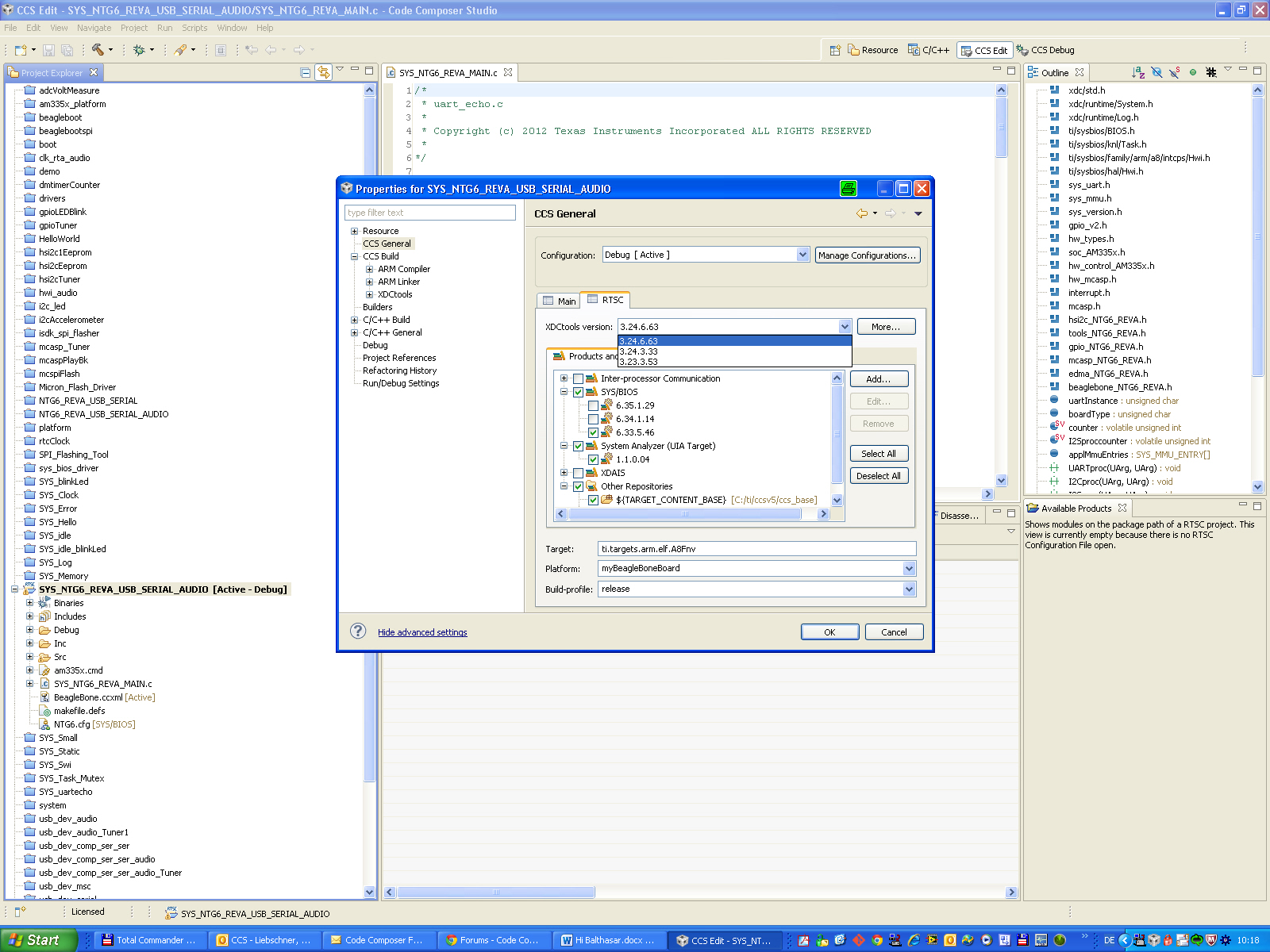Viewport: 1270px width, 952px height.
Task: Open Total Commander from the taskbar
Action: pyautogui.click(x=150, y=940)
